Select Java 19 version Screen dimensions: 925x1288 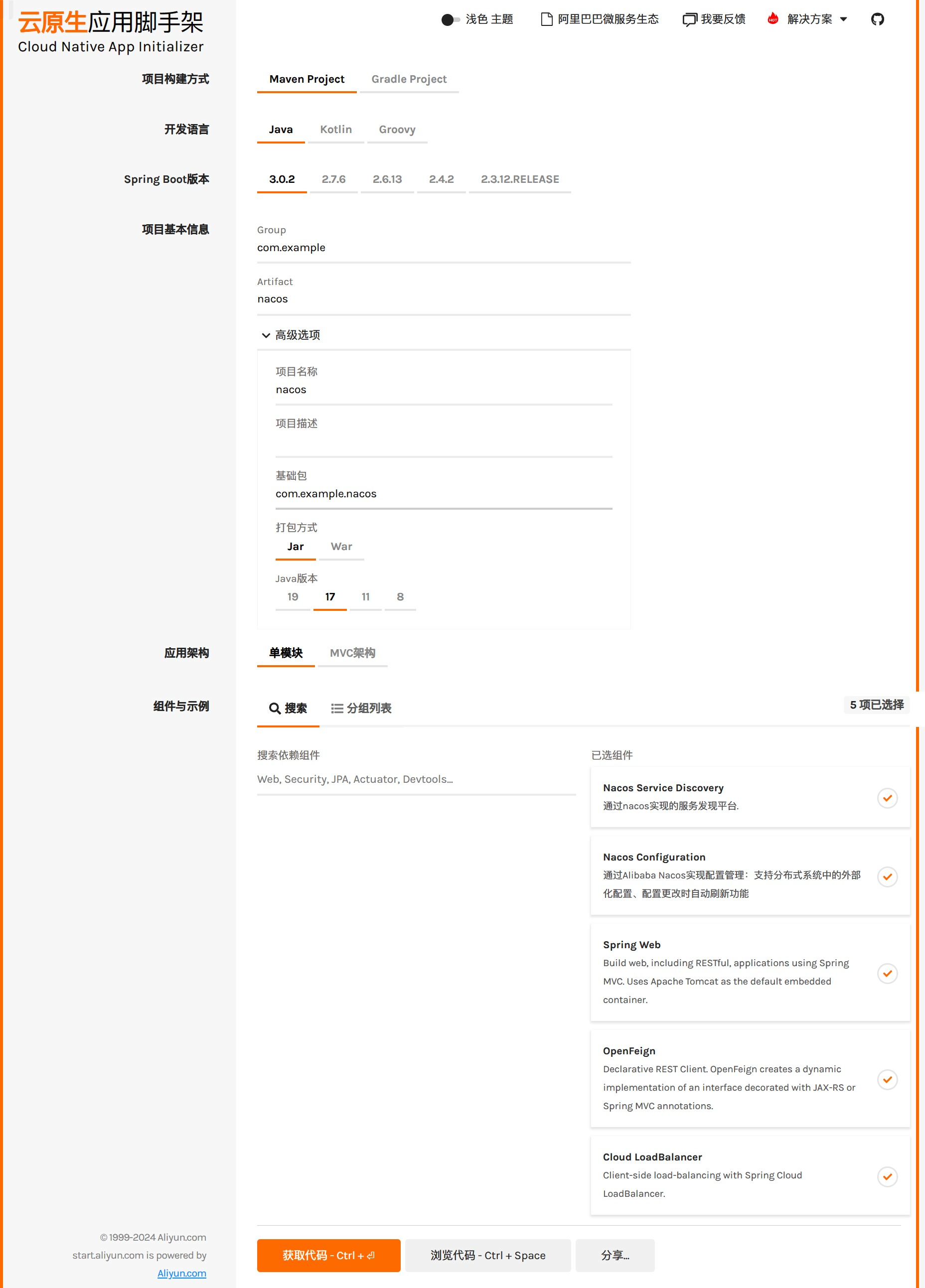pyautogui.click(x=293, y=597)
